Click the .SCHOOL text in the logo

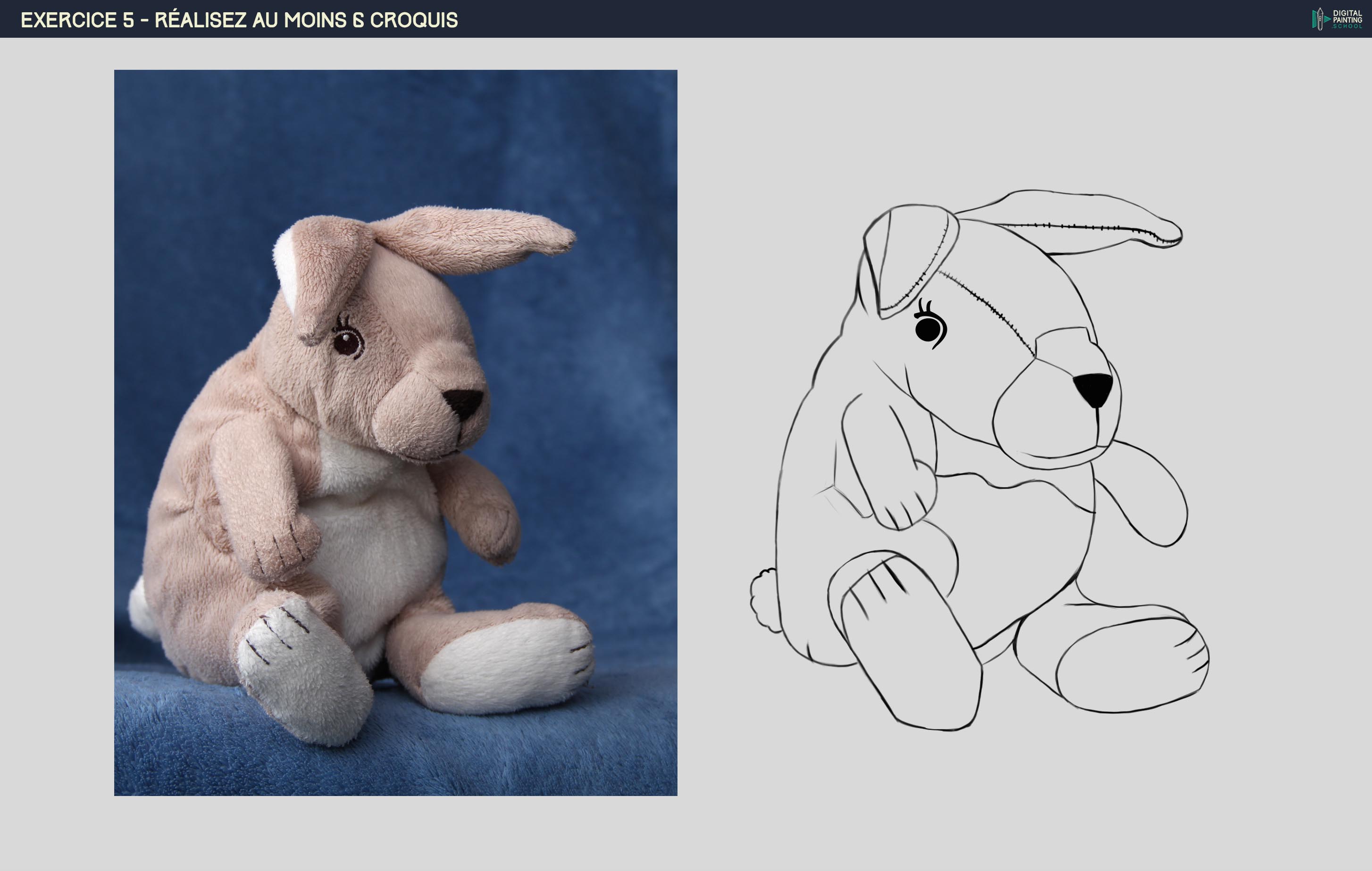tap(1347, 27)
